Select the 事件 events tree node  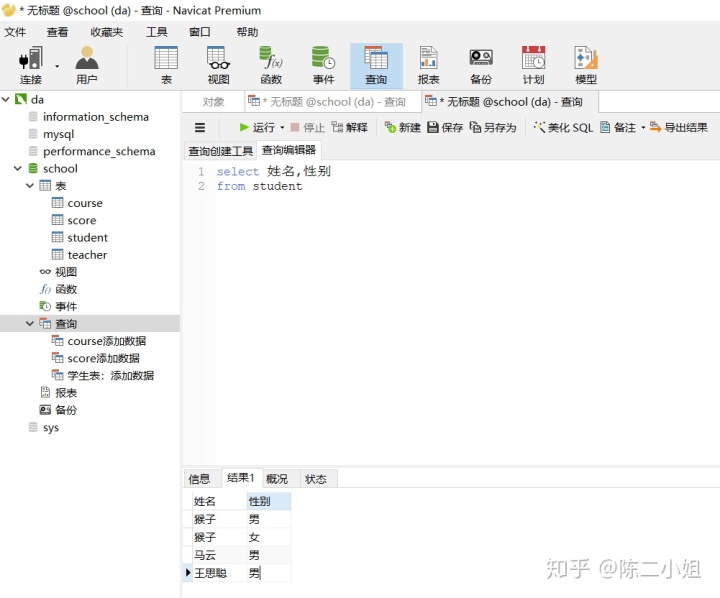pos(66,306)
